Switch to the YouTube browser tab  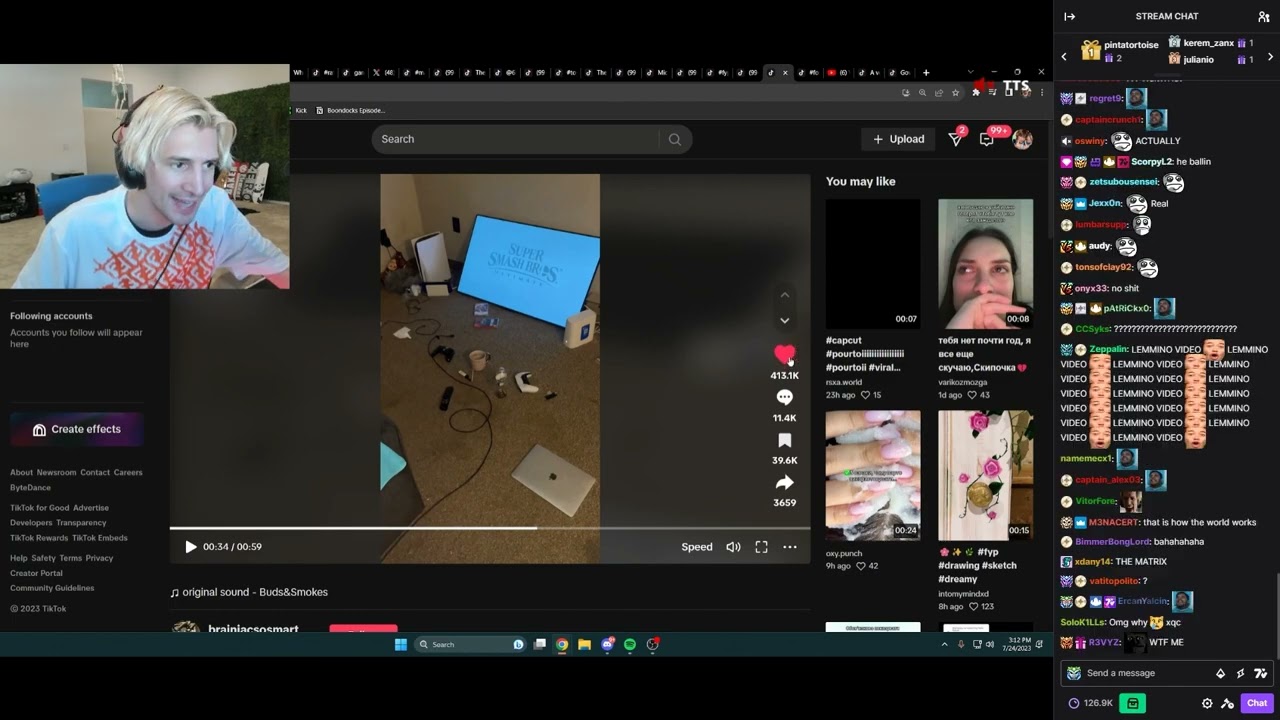[836, 72]
